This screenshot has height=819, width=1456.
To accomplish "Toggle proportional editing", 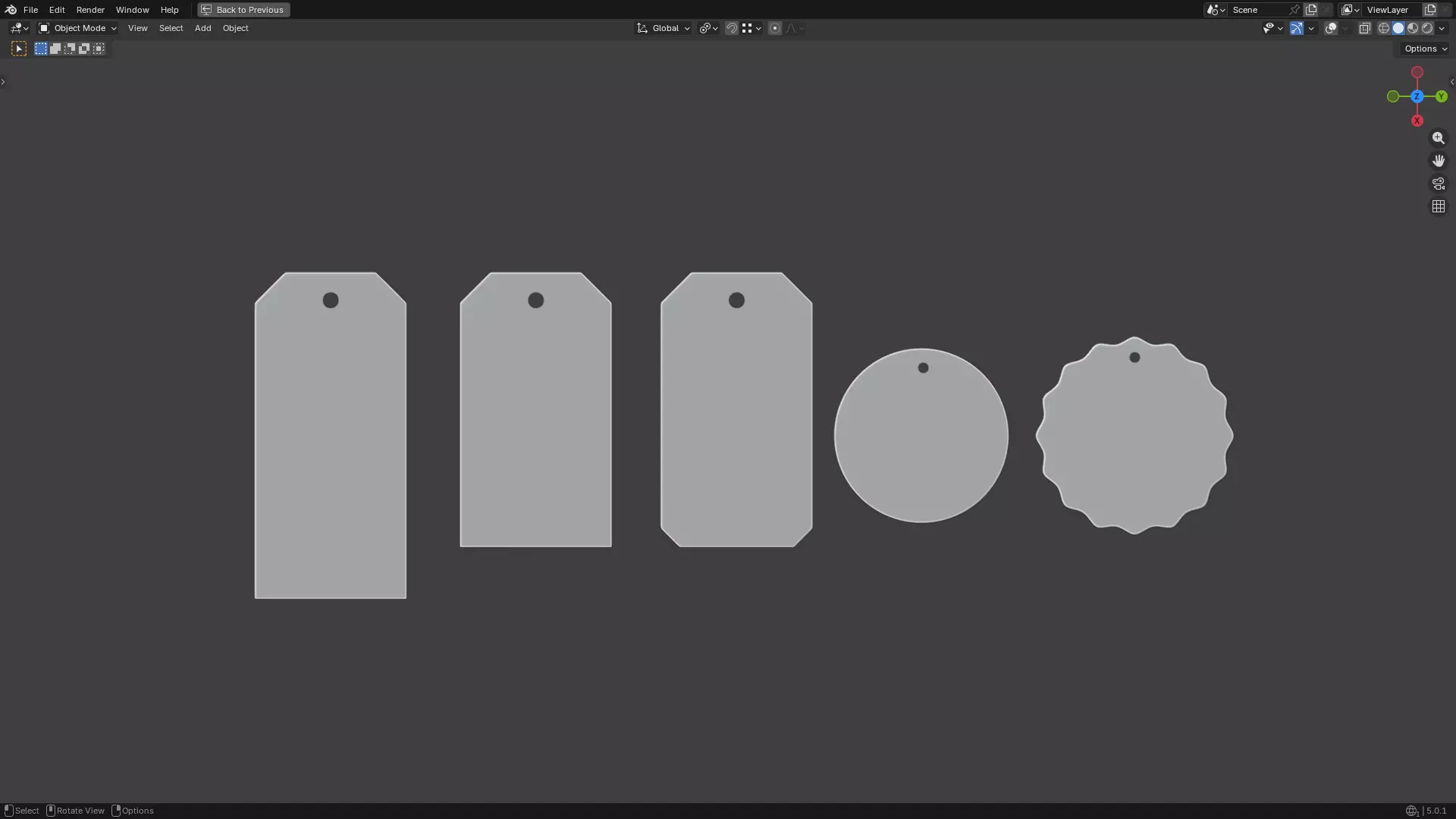I will (x=775, y=28).
